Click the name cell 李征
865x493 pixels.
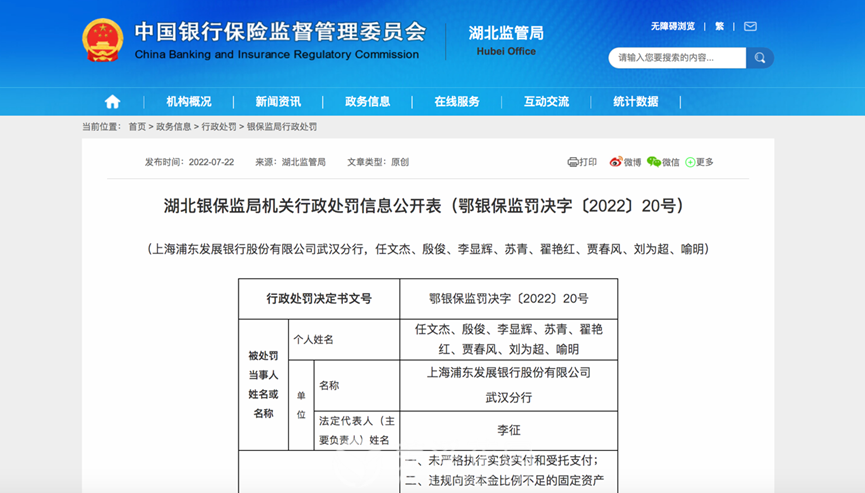point(509,431)
